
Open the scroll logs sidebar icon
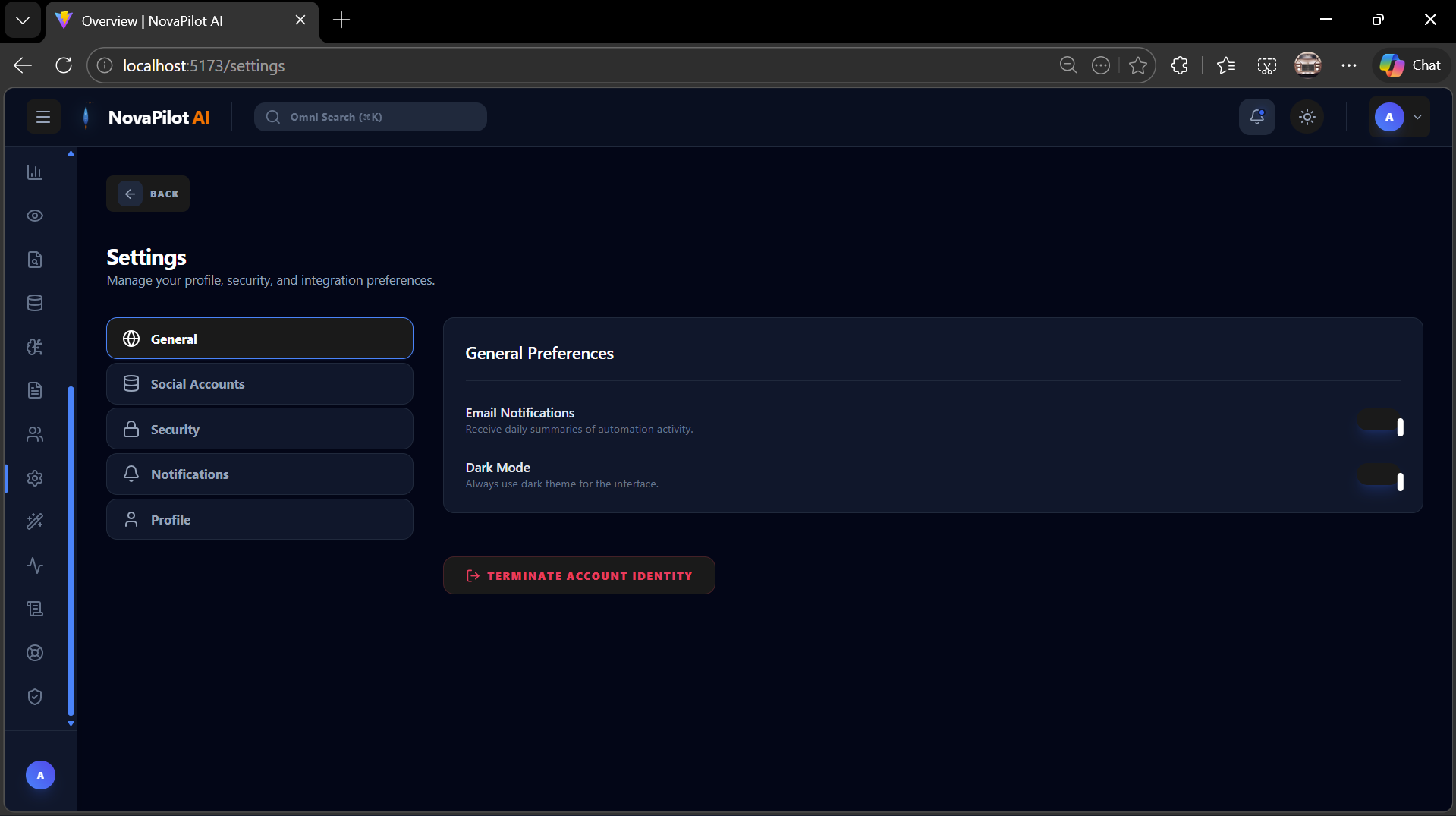pos(35,609)
